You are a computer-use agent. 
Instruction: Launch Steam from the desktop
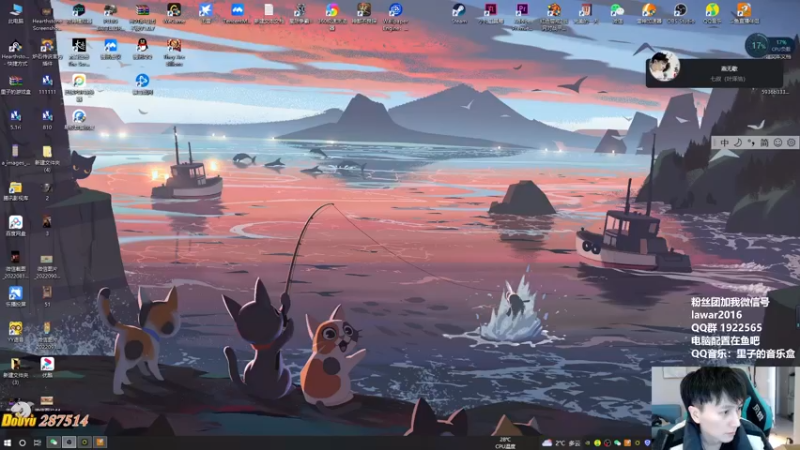[459, 13]
